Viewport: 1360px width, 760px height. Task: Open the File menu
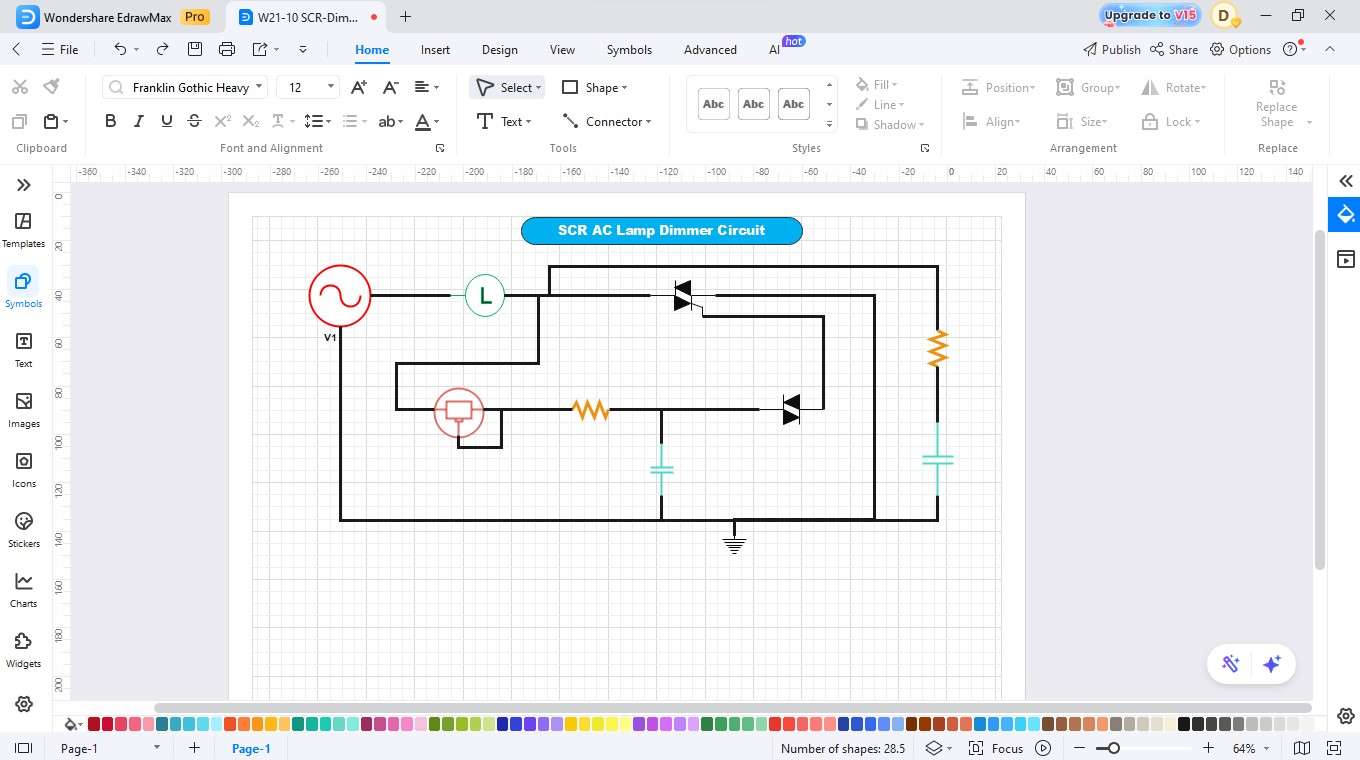tap(60, 49)
